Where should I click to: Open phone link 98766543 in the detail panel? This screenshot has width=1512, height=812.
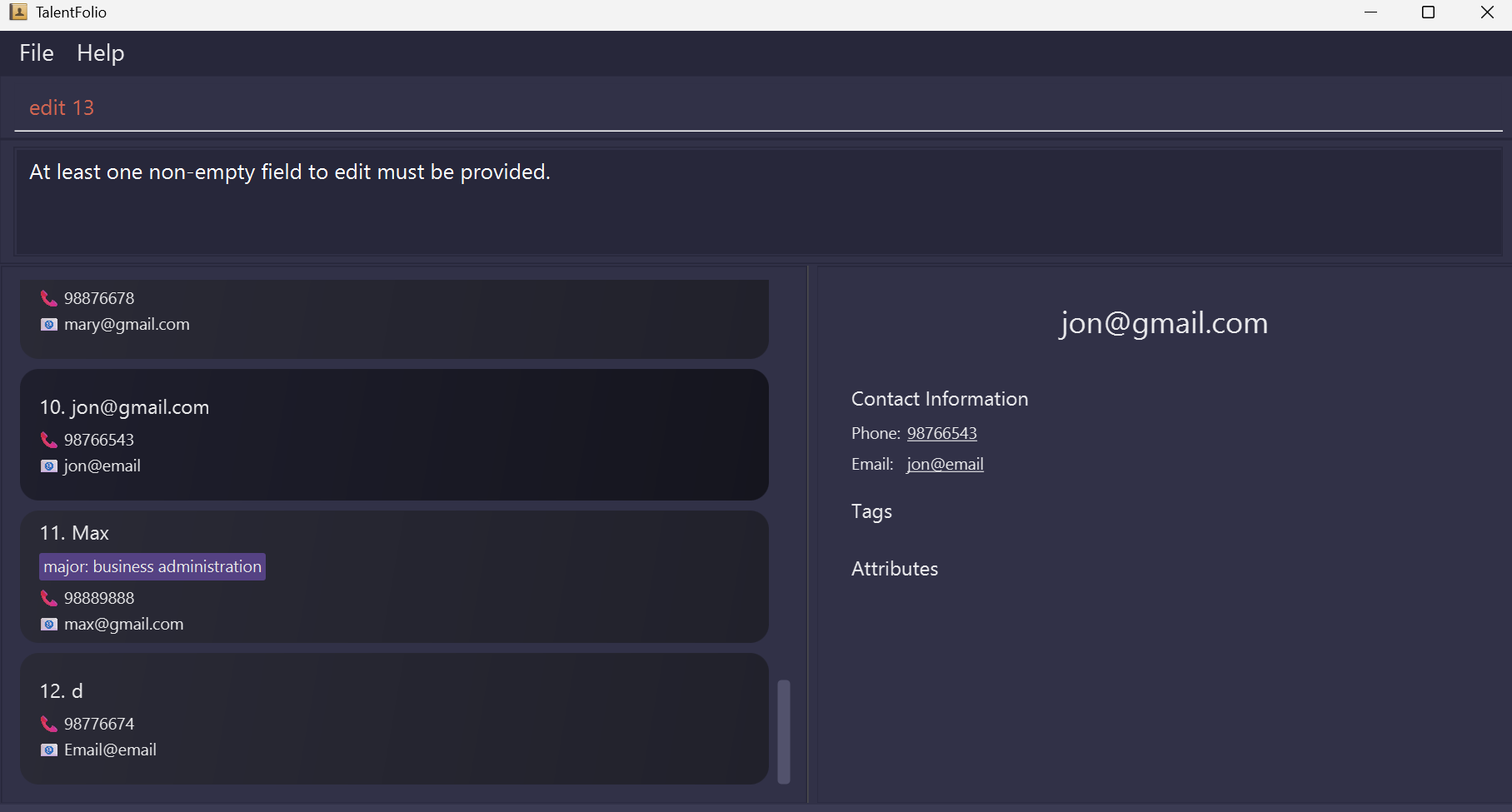click(941, 433)
